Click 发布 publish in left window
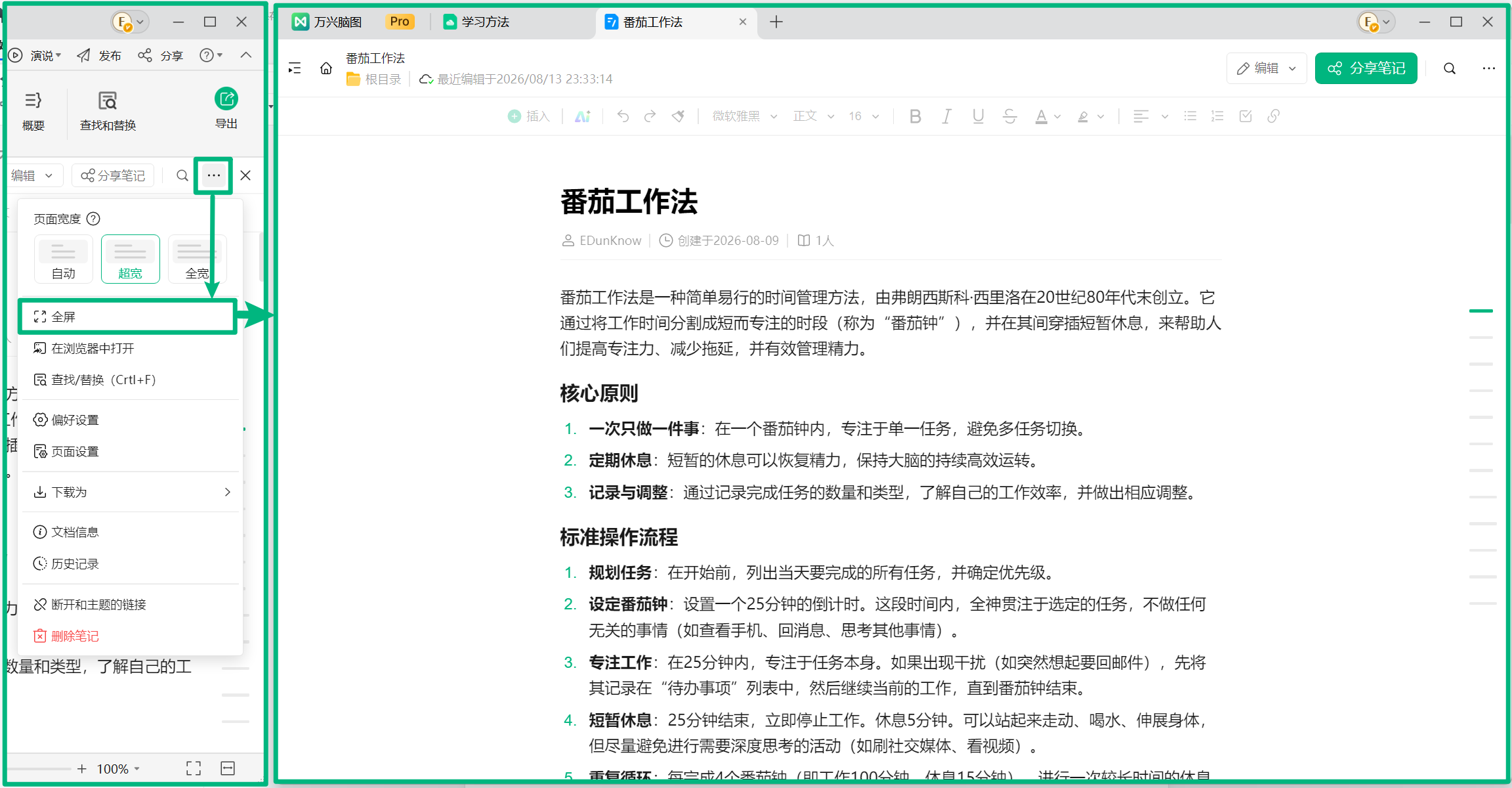The width and height of the screenshot is (1512, 788). [x=99, y=56]
